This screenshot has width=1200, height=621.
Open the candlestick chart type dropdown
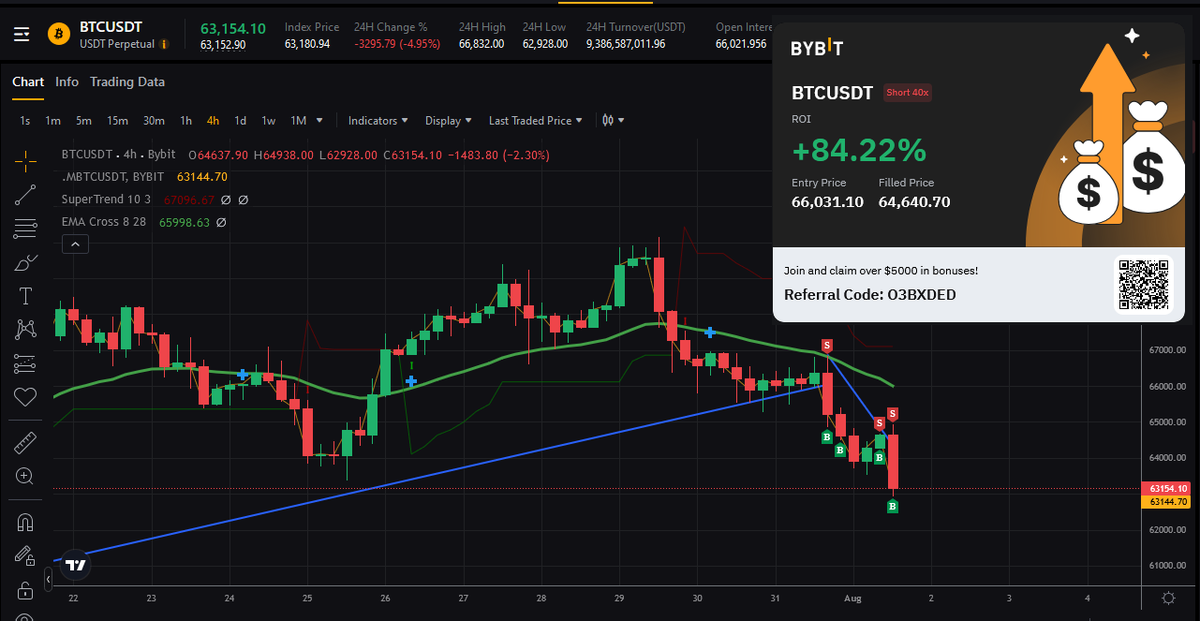point(613,120)
